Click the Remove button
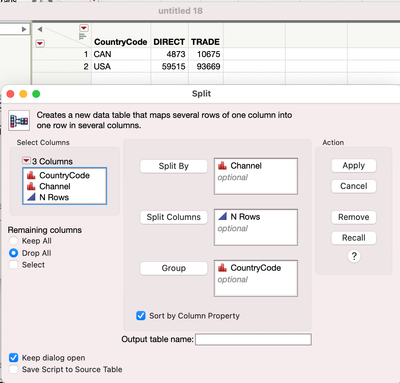The width and height of the screenshot is (400, 383). pyautogui.click(x=354, y=217)
